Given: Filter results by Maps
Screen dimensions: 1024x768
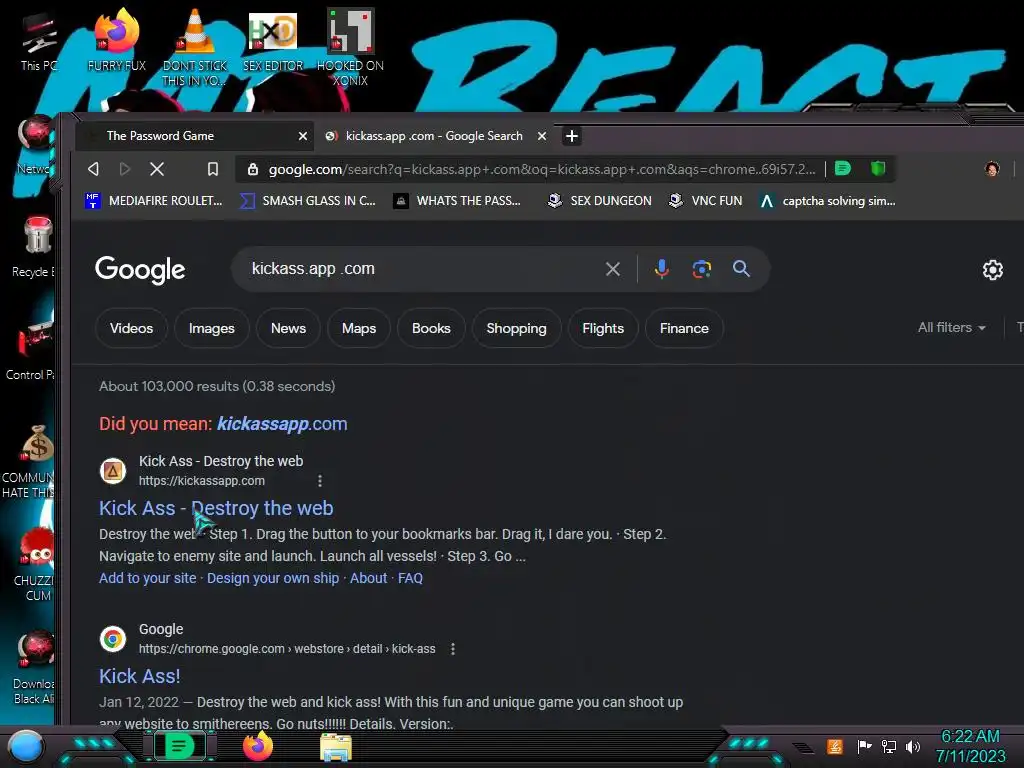Looking at the screenshot, I should click(x=359, y=328).
